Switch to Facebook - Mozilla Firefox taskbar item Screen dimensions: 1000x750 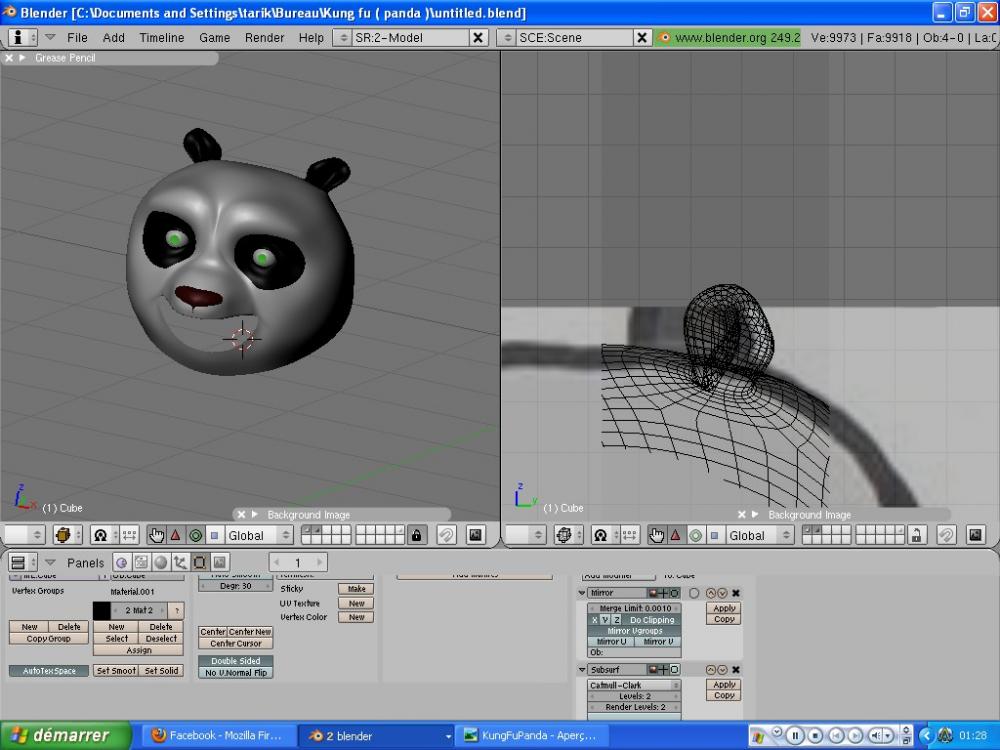point(220,735)
